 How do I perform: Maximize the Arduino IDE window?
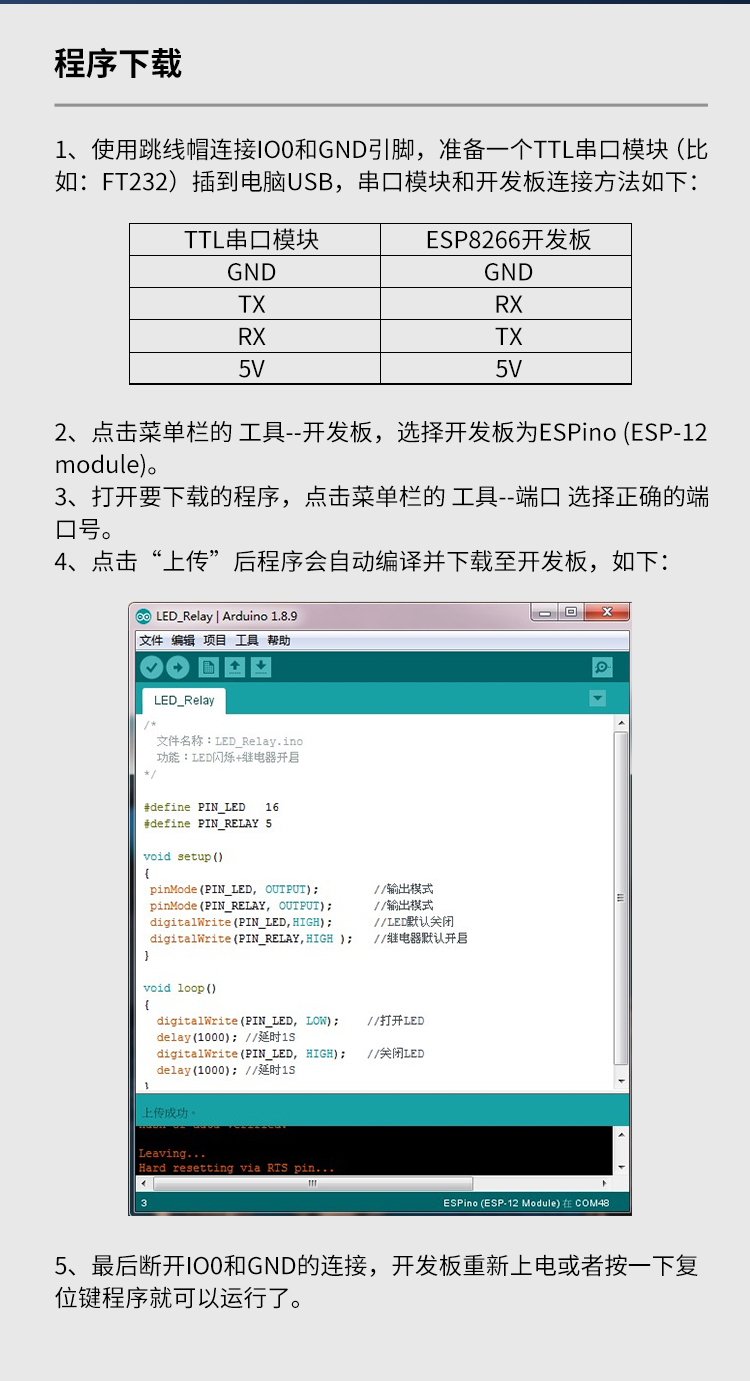coord(570,613)
